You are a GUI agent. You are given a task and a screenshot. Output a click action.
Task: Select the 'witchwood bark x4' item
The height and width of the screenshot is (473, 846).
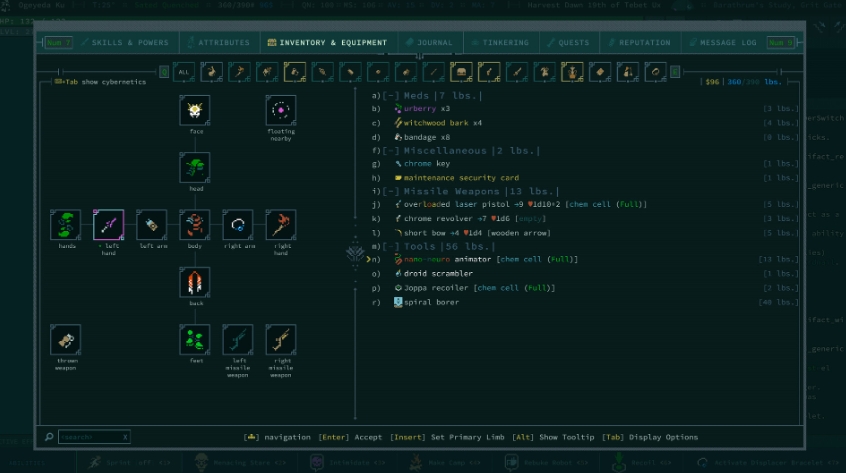(x=585, y=123)
